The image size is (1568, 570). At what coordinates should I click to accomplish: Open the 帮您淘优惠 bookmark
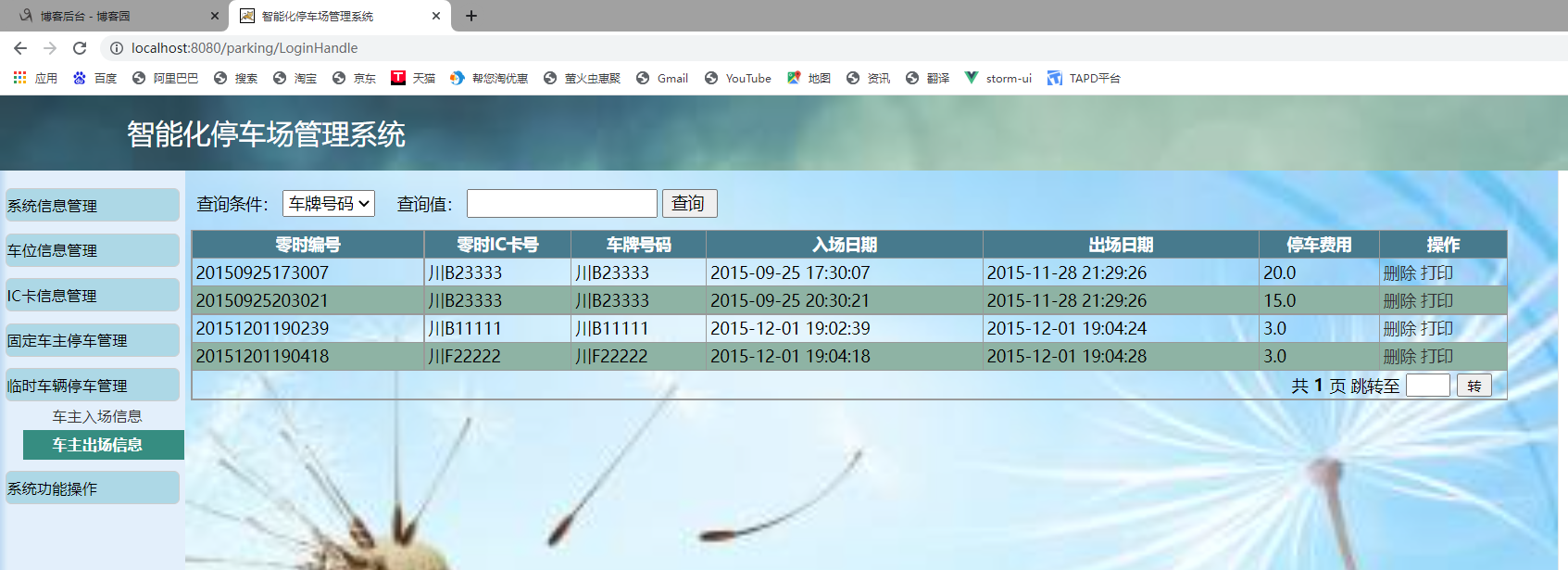click(x=489, y=78)
